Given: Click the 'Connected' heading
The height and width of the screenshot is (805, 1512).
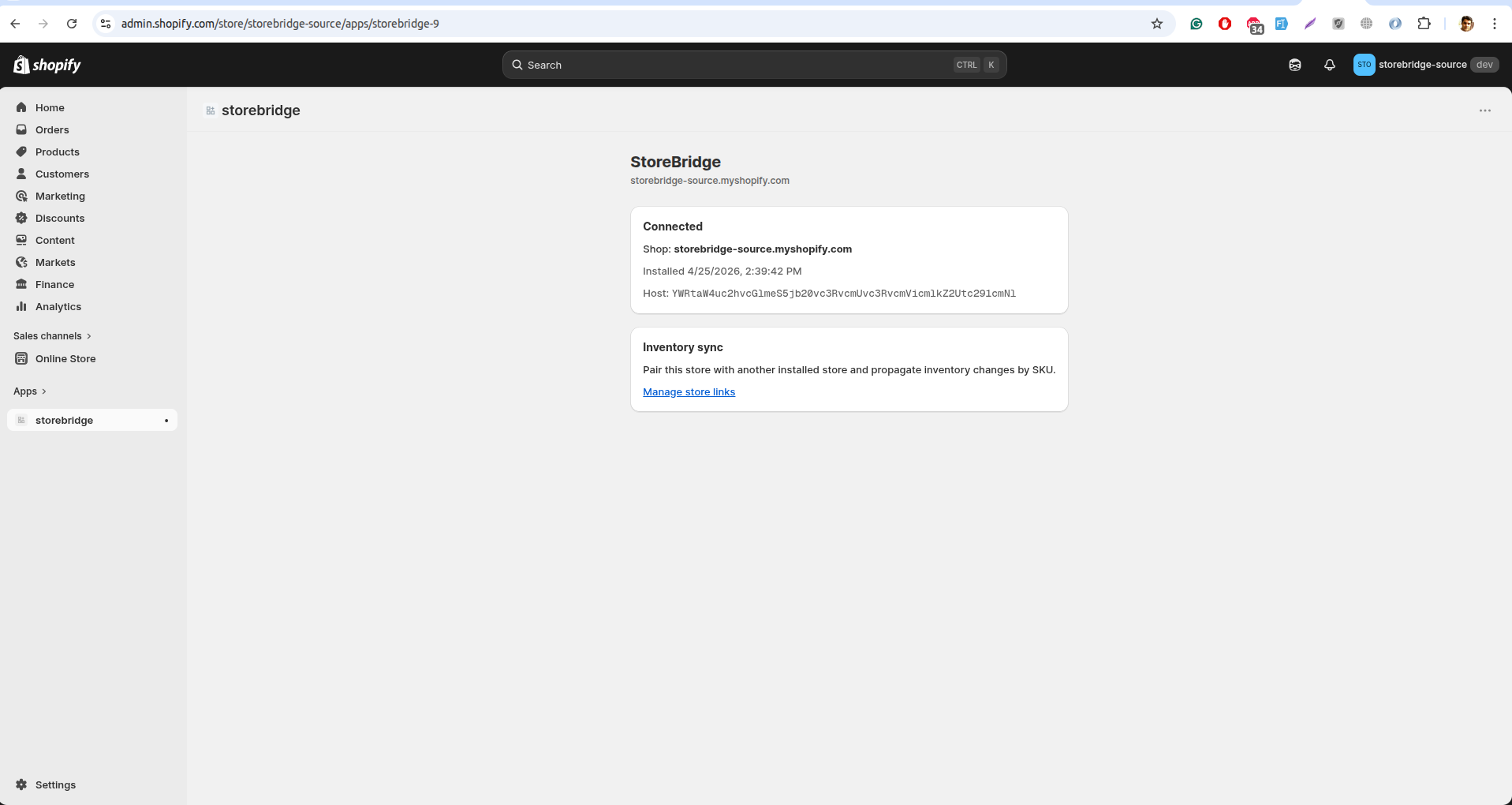Looking at the screenshot, I should click(x=672, y=227).
